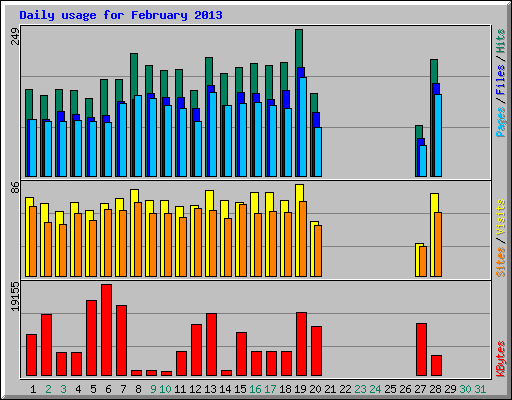This screenshot has height=400, width=512.
Task: Click day label '7' on the x-axis
Action: pos(123,389)
